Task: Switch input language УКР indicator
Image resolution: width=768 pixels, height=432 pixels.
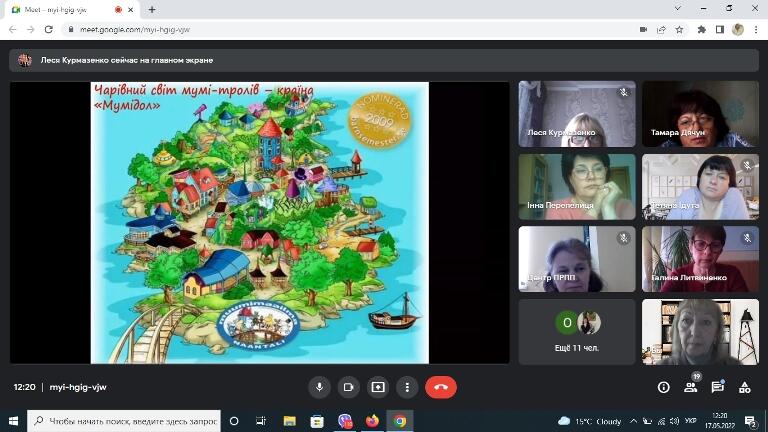Action: point(691,421)
